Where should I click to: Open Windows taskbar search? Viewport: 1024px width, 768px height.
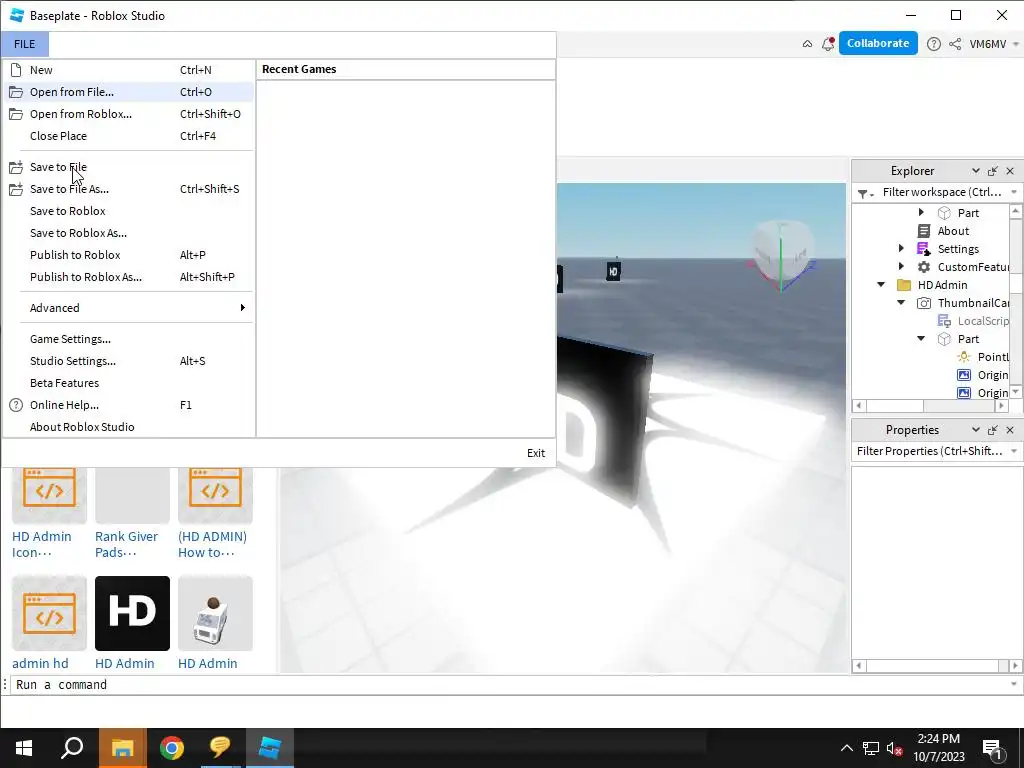click(x=72, y=748)
